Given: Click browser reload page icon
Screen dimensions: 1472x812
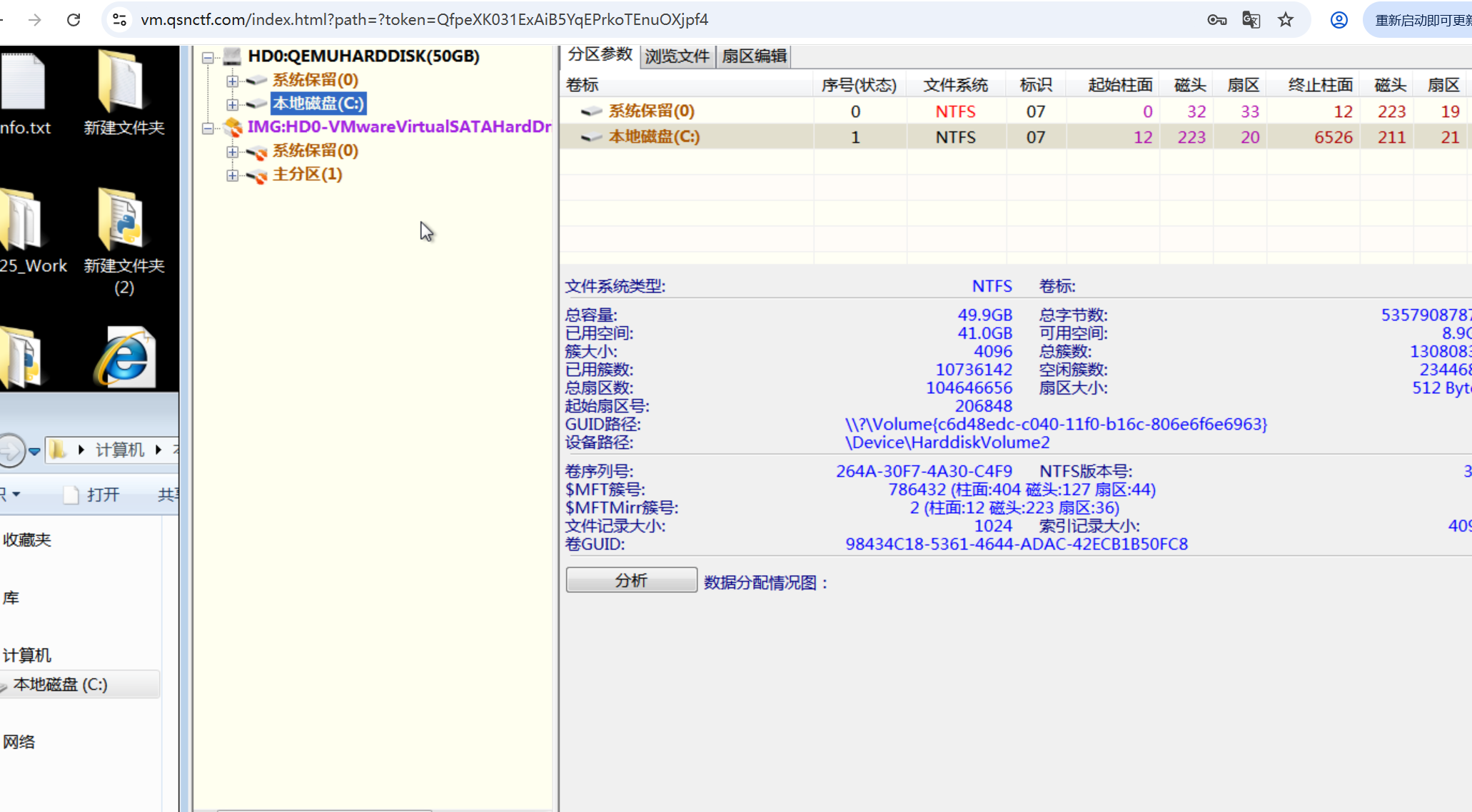Looking at the screenshot, I should [73, 20].
